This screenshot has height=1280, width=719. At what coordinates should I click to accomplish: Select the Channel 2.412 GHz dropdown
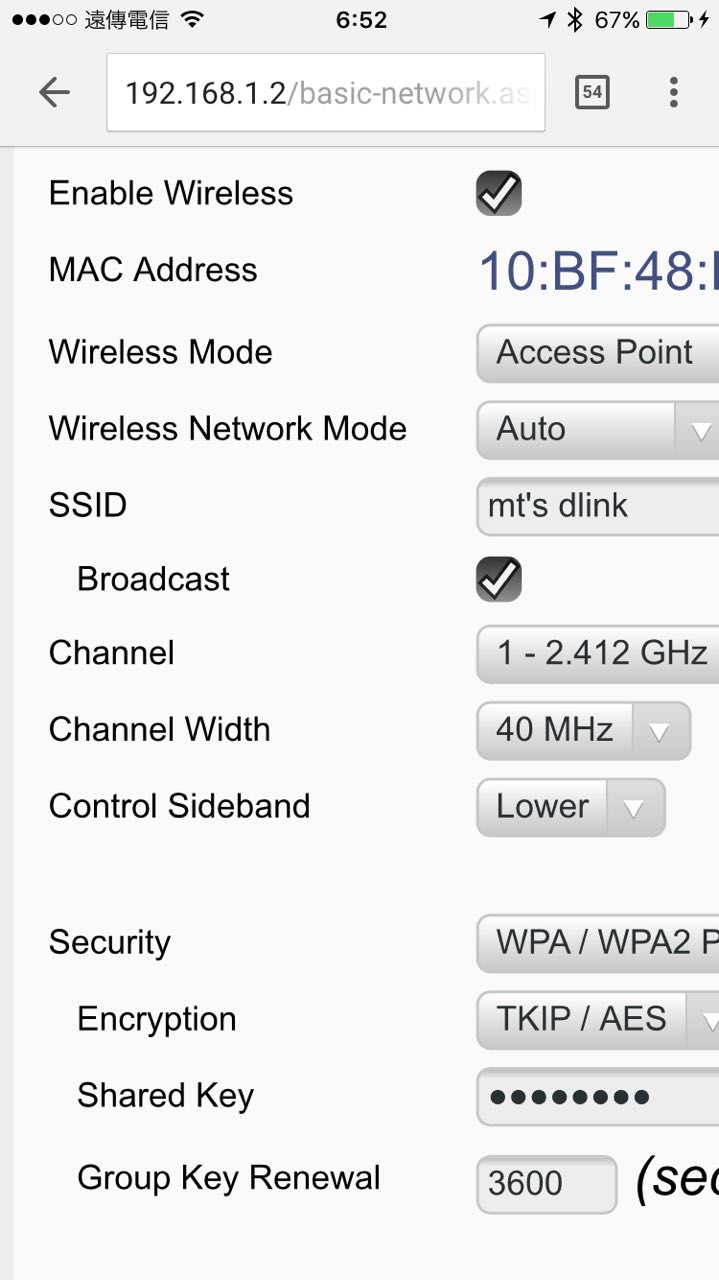click(597, 654)
